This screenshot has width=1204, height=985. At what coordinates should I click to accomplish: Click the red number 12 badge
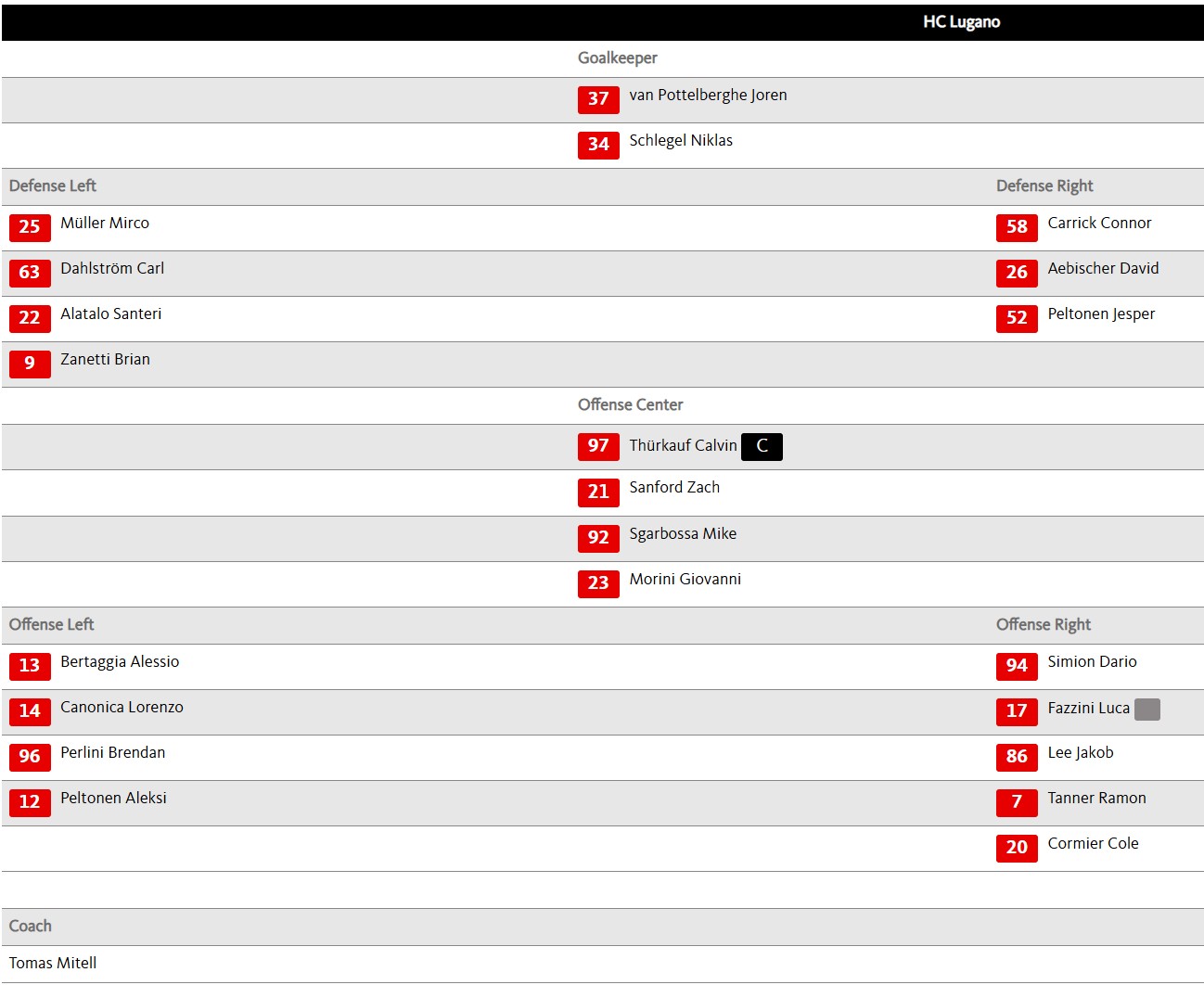30,802
